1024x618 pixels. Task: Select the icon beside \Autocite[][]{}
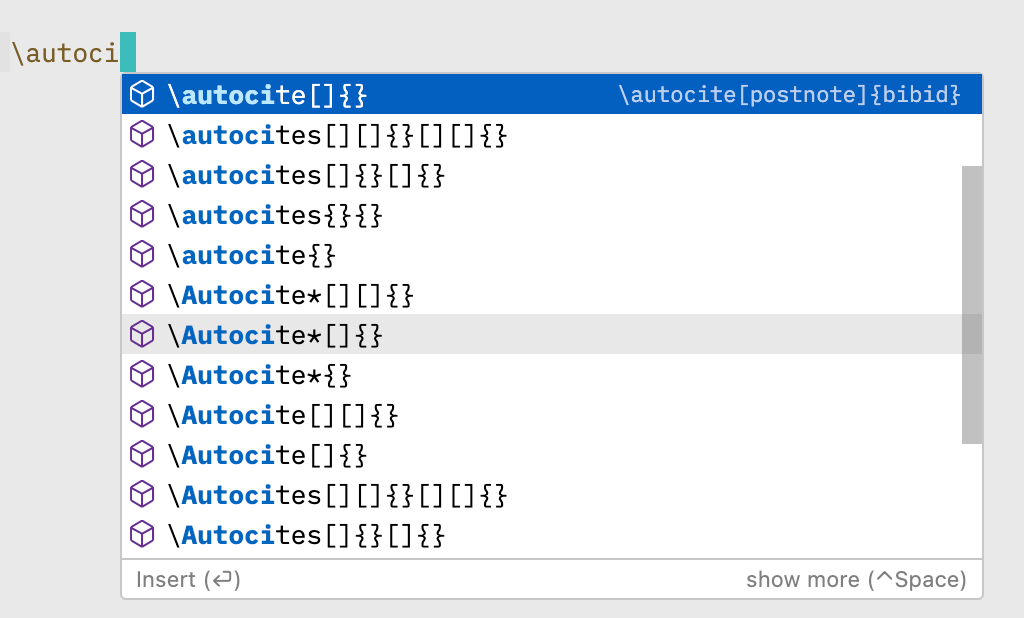point(141,414)
